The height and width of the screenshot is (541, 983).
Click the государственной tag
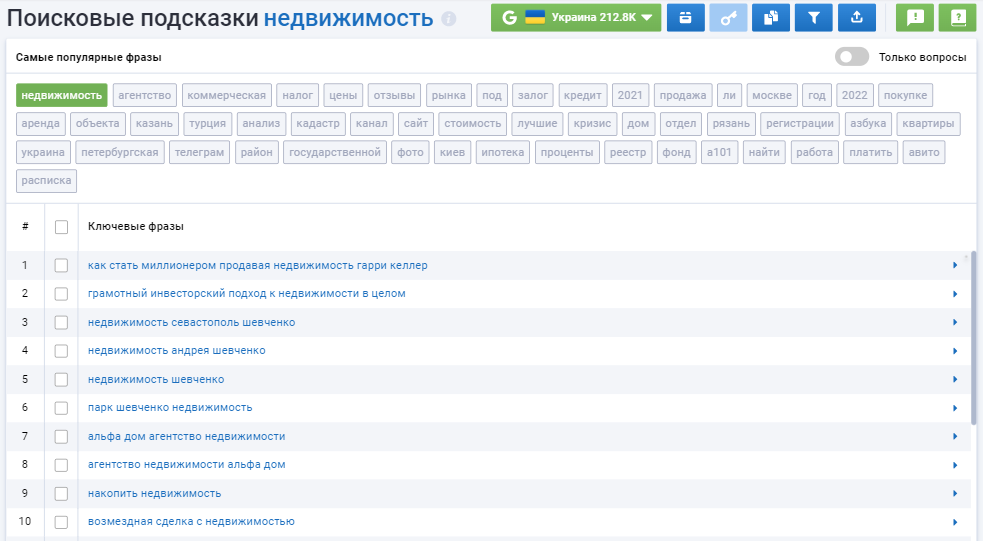click(335, 152)
